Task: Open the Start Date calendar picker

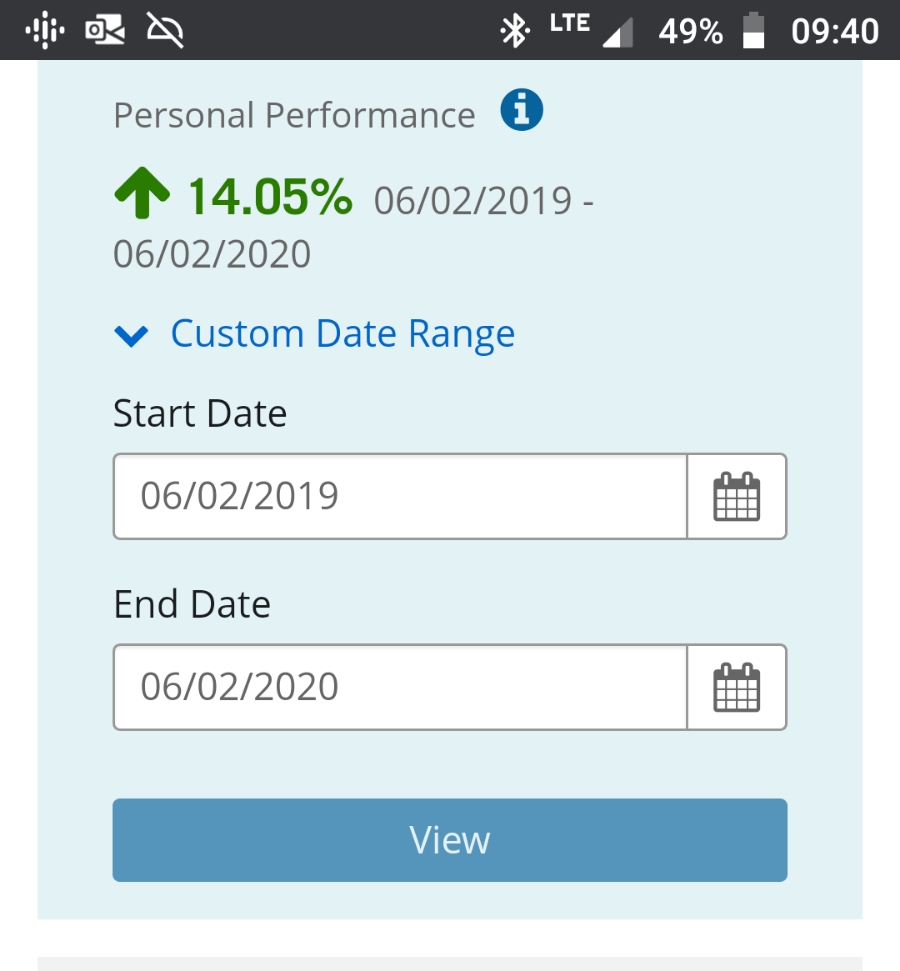Action: pos(737,497)
